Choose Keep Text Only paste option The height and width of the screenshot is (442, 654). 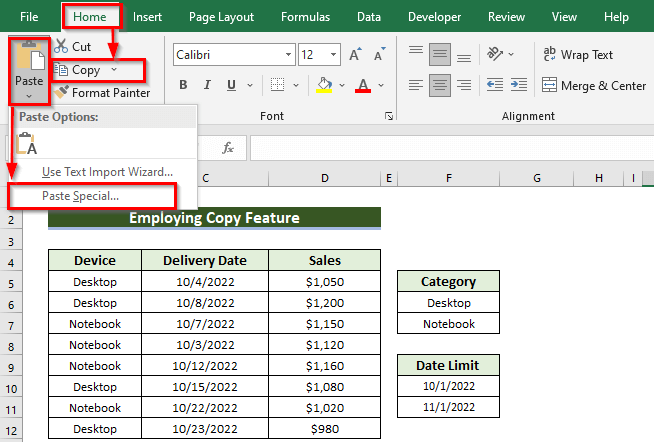(27, 142)
